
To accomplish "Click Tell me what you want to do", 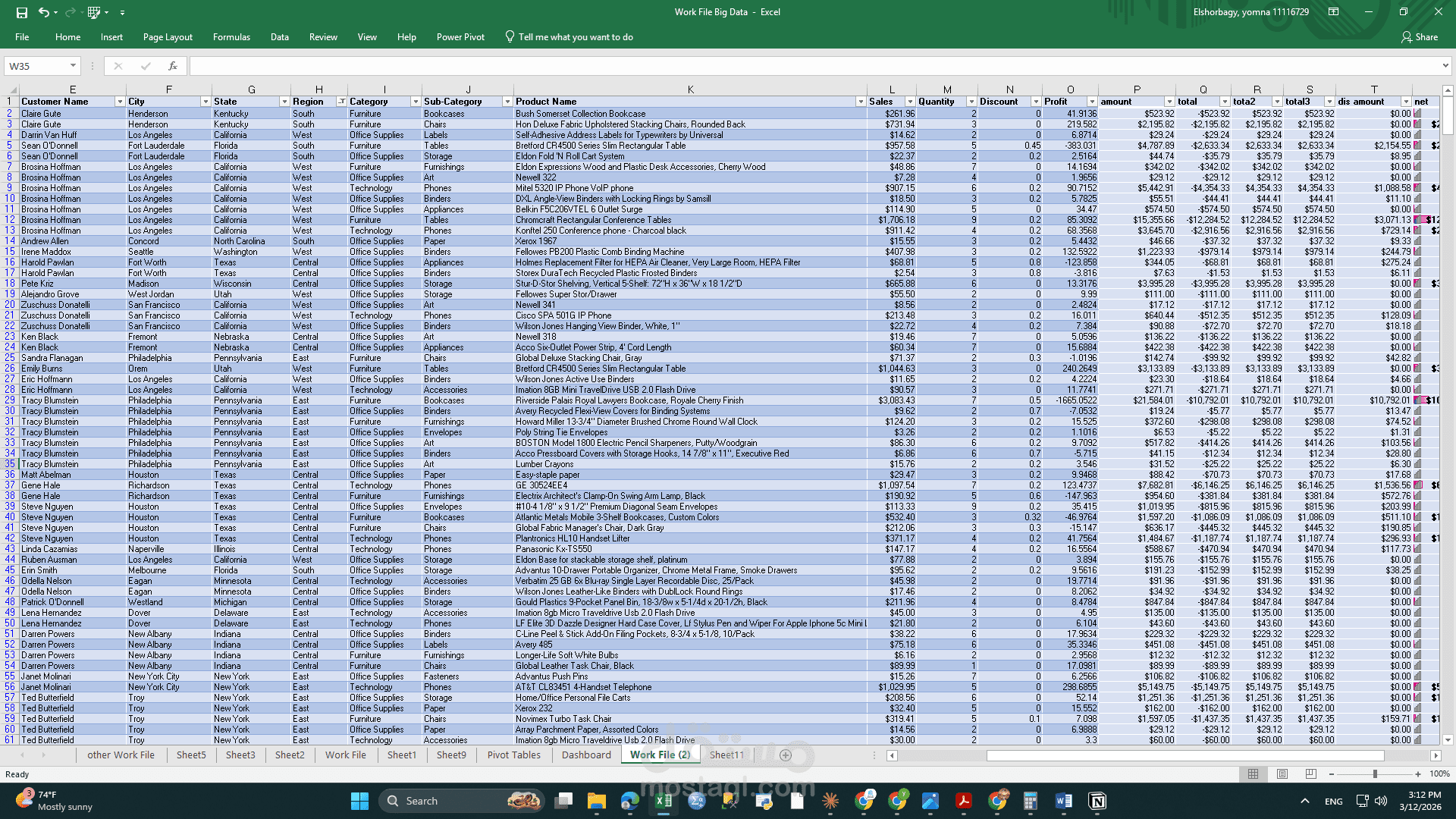I will point(575,37).
